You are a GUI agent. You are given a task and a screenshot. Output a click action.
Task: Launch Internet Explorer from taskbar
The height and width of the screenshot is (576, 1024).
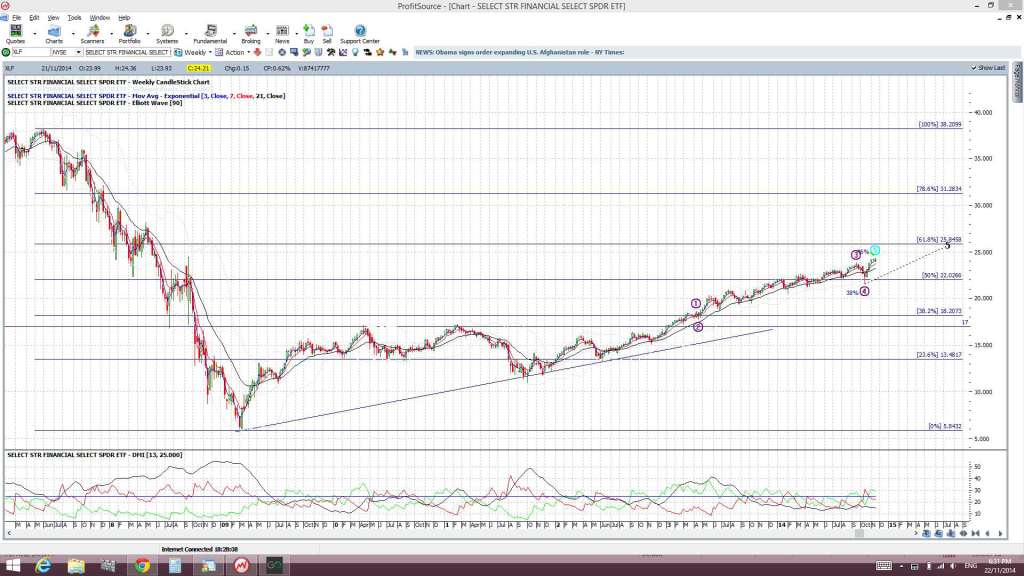[x=43, y=566]
